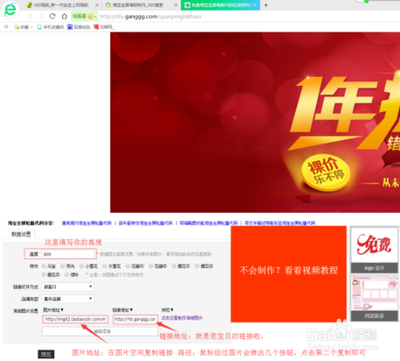
Task: Open the 收藏 star favorites menu
Action: (23, 27)
